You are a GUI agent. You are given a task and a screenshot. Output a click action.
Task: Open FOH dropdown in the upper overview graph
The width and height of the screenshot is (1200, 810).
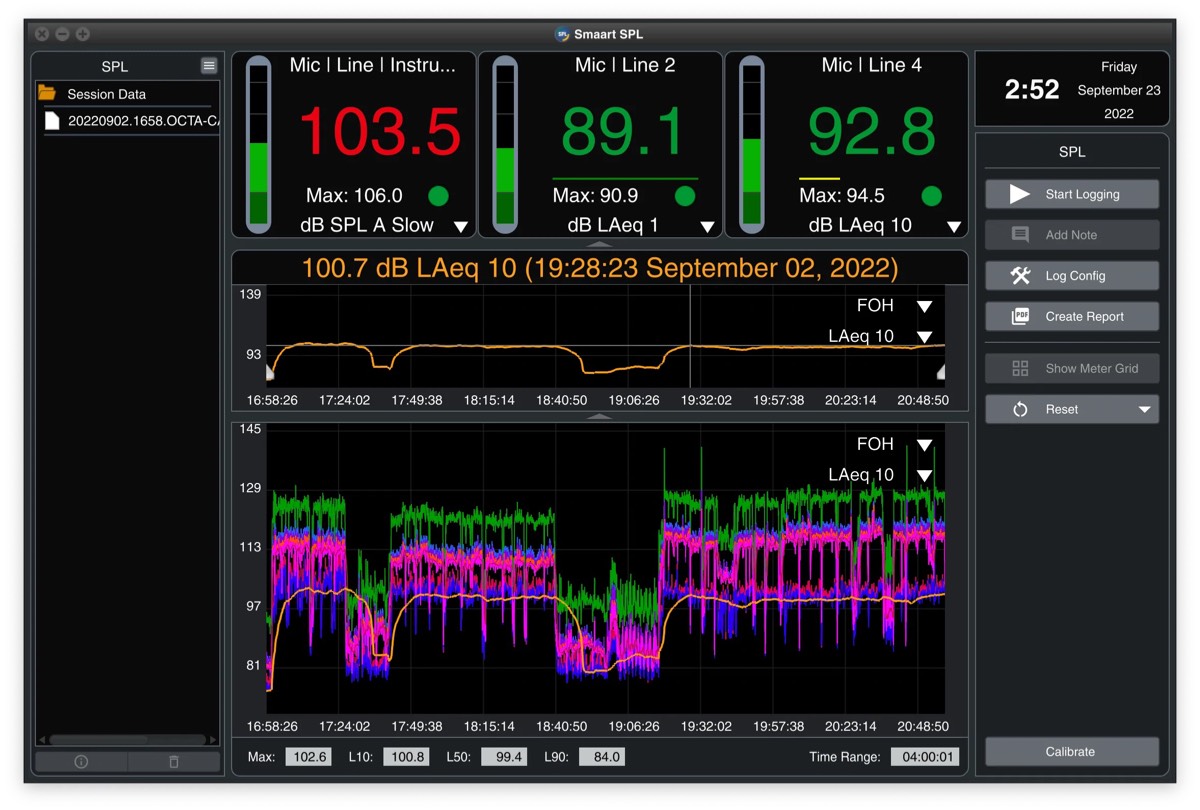pos(925,306)
